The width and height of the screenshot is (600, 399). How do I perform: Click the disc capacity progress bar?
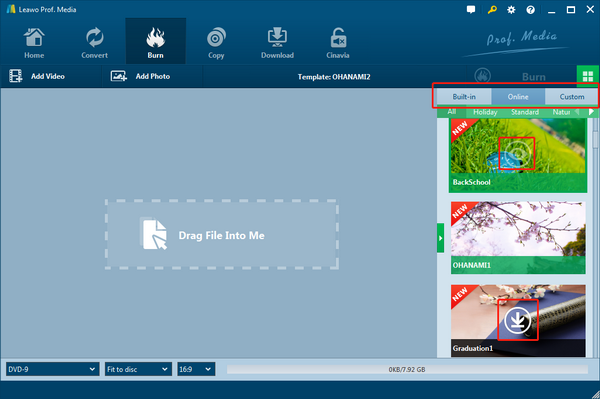coord(407,369)
